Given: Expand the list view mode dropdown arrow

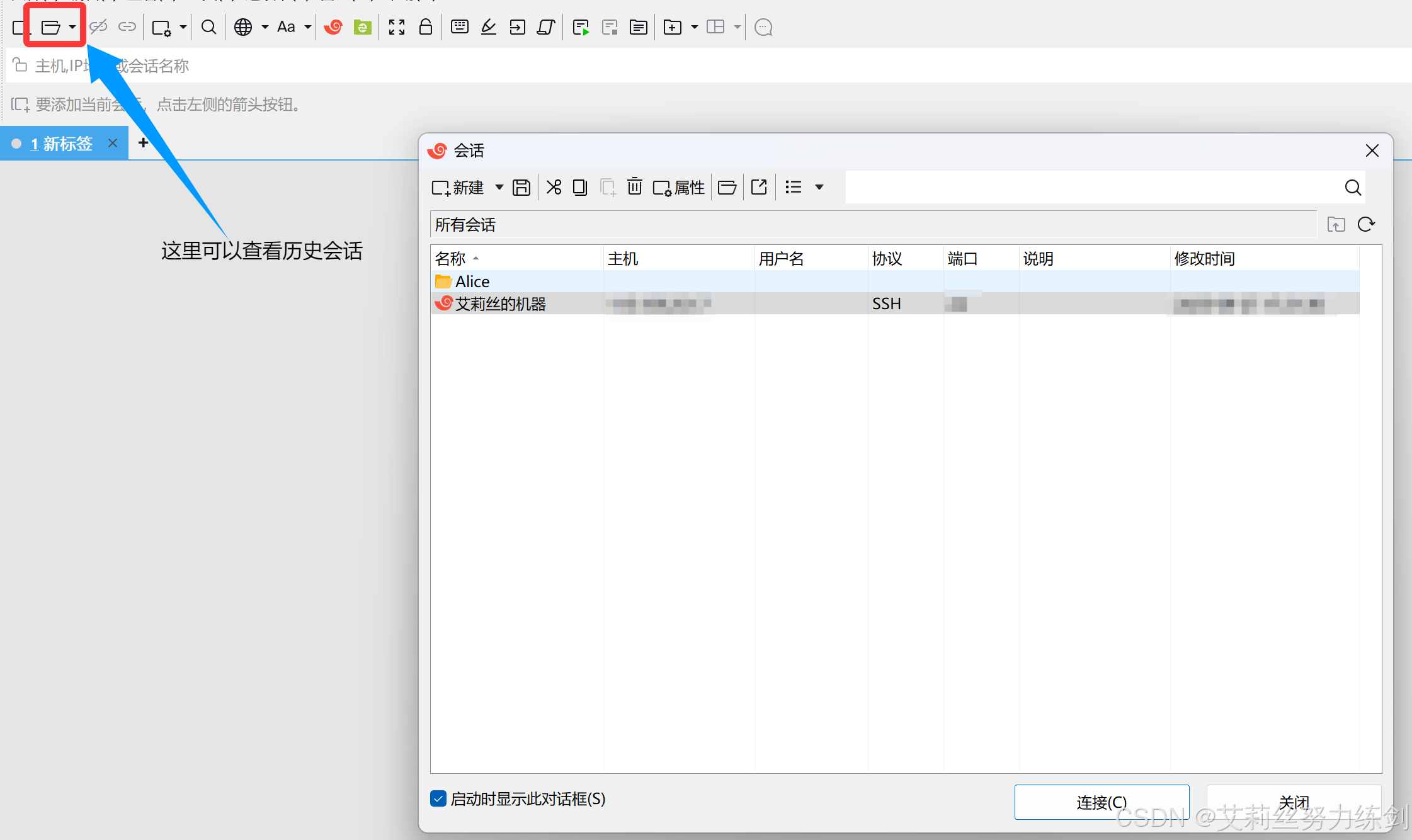Looking at the screenshot, I should point(819,187).
